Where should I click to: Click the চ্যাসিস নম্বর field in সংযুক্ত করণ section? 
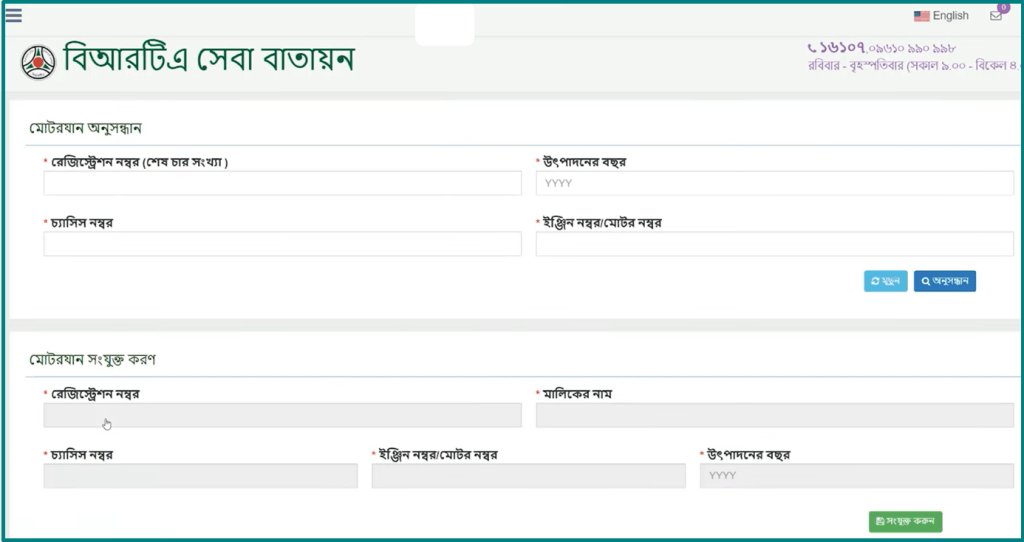point(200,476)
